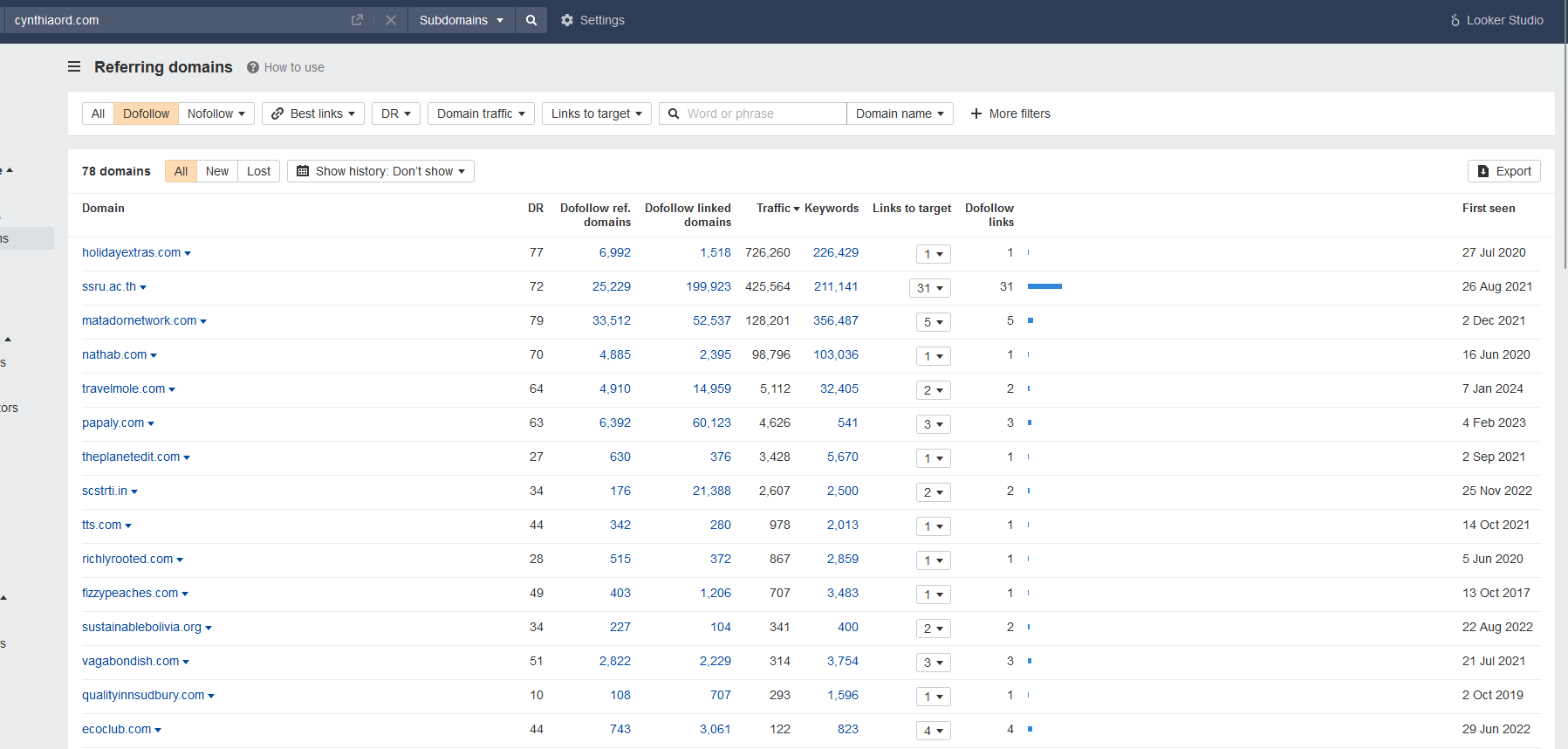Open the DR filter dropdown
Screen dimensions: 1568x749
396,113
